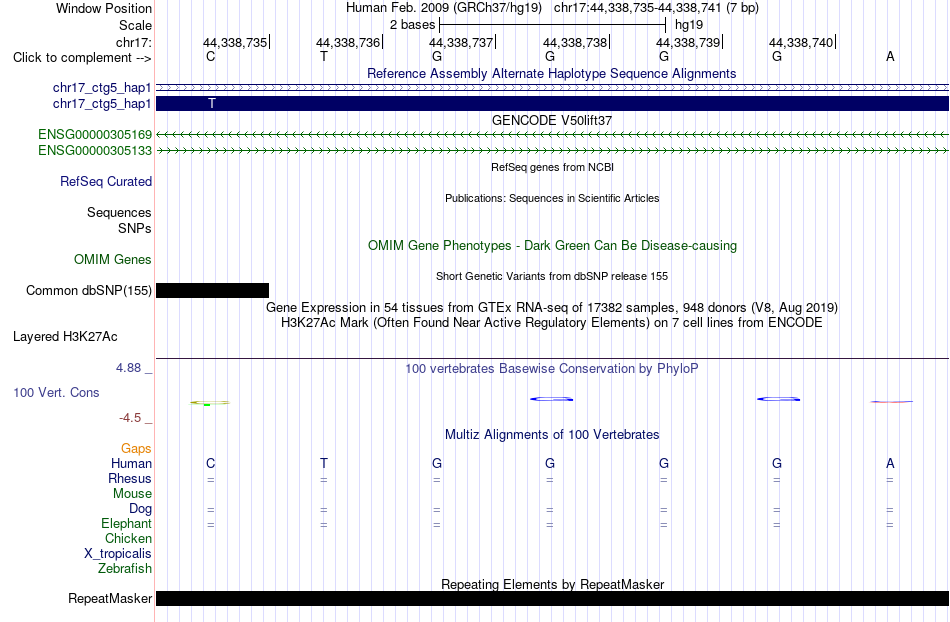
Task: Click 'Publications: Sequences in Scientific Articles' title
Action: coord(552,198)
